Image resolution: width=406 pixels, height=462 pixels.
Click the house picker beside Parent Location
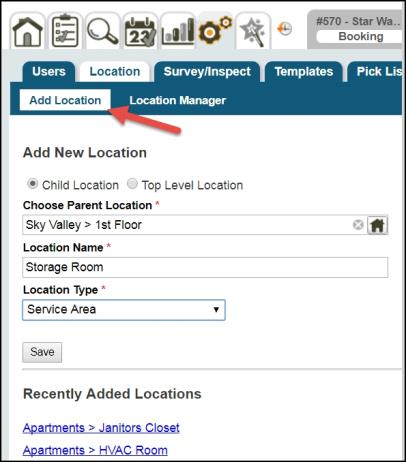click(377, 225)
